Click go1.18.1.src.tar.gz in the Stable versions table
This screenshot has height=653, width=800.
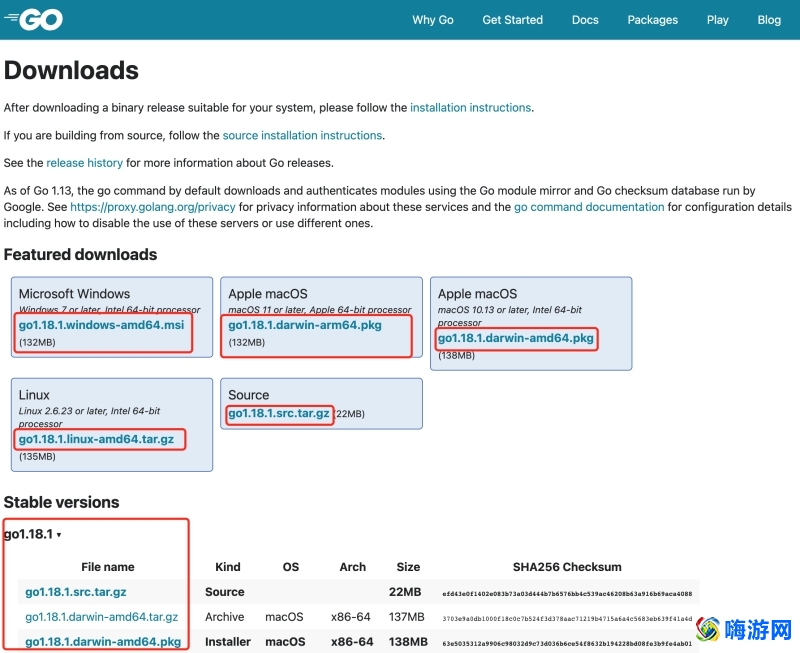click(76, 592)
